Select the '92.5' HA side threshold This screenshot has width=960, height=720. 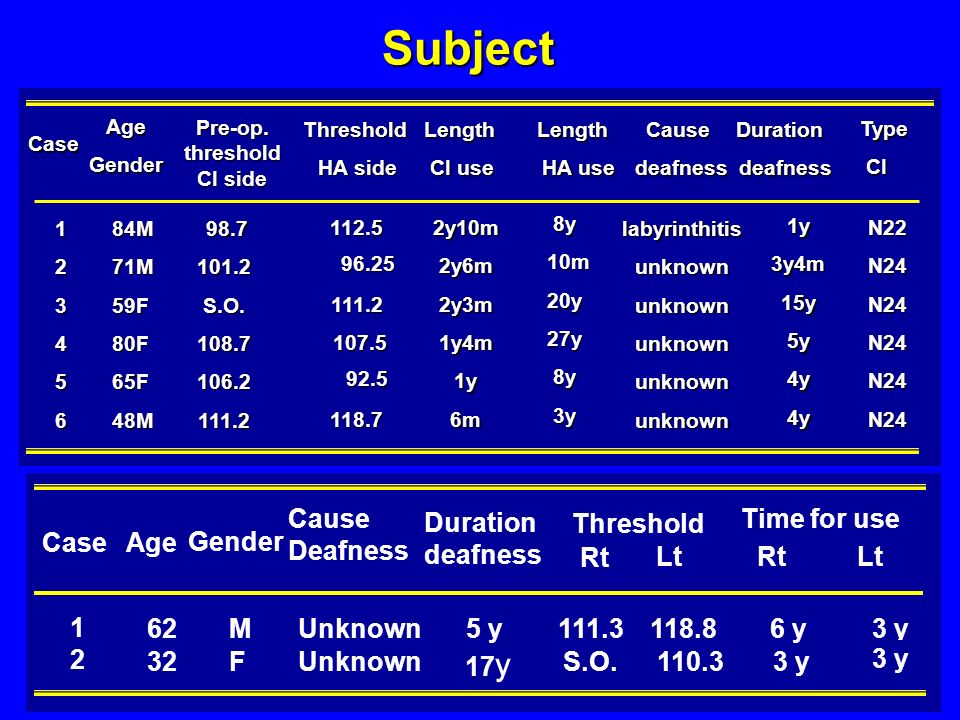pos(367,379)
